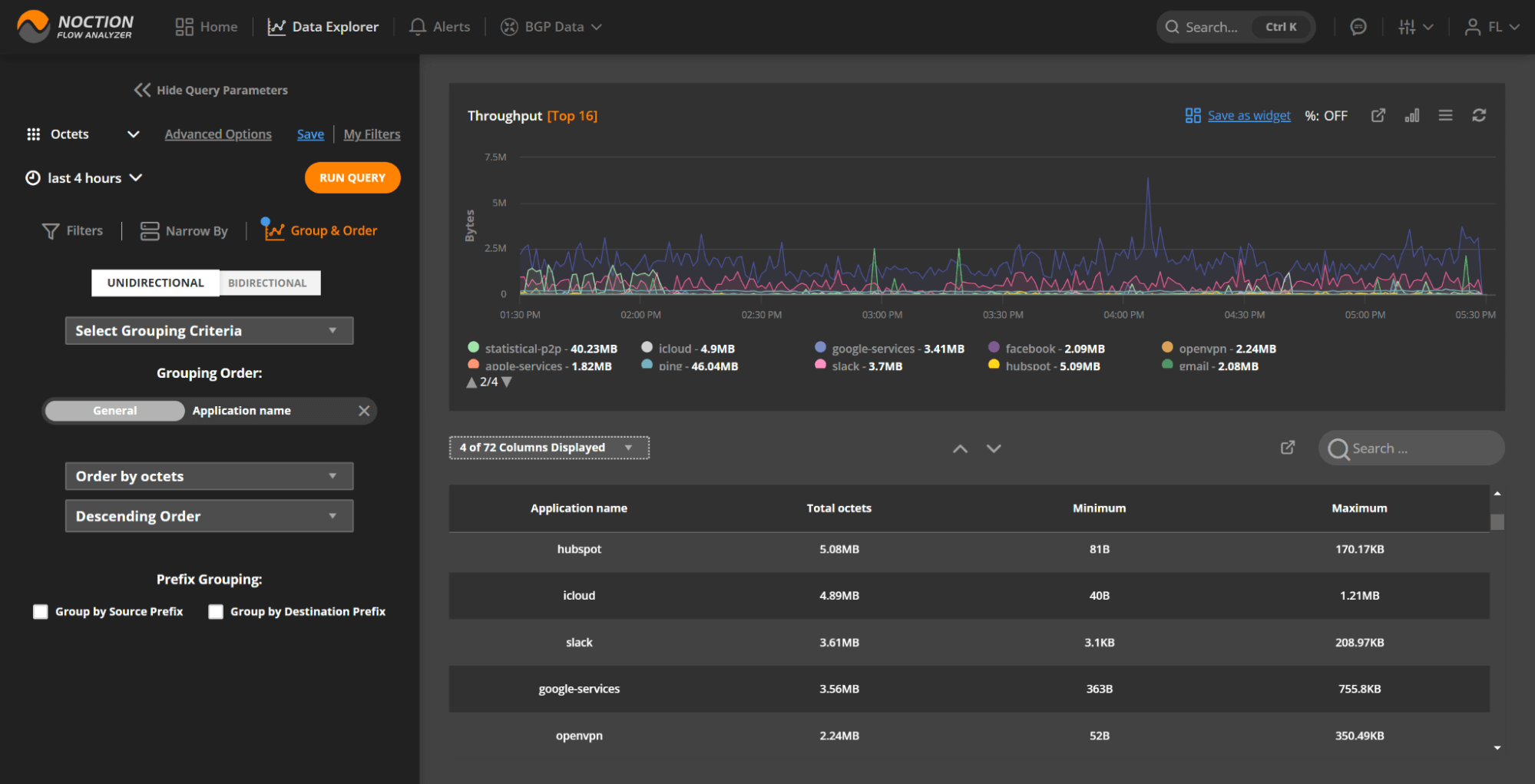Select the hubspot table row
This screenshot has height=784, width=1535.
969,550
